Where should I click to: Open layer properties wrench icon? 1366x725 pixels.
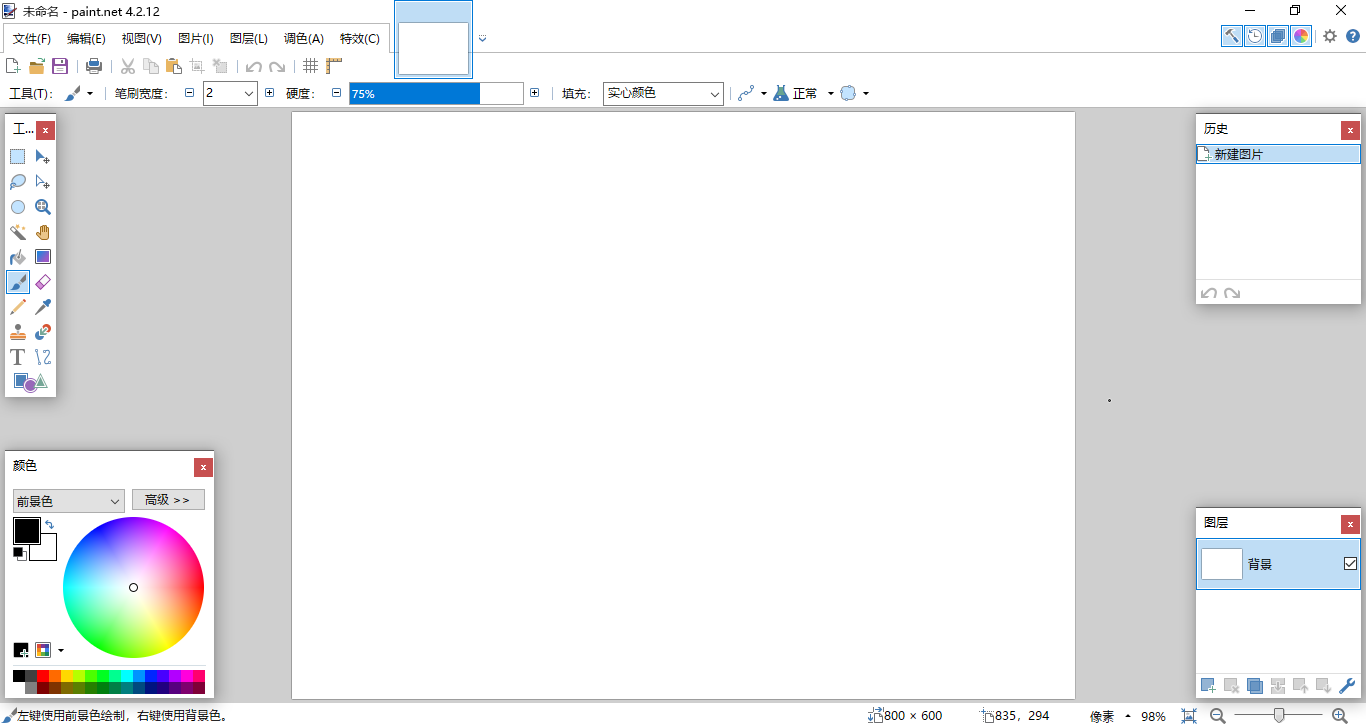pos(1346,686)
